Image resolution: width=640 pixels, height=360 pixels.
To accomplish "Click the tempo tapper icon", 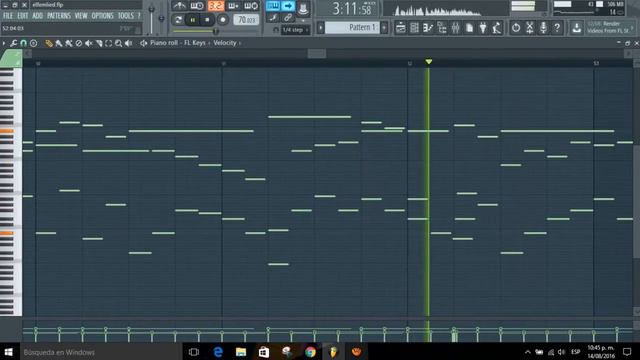I will pyautogui.click(x=497, y=28).
